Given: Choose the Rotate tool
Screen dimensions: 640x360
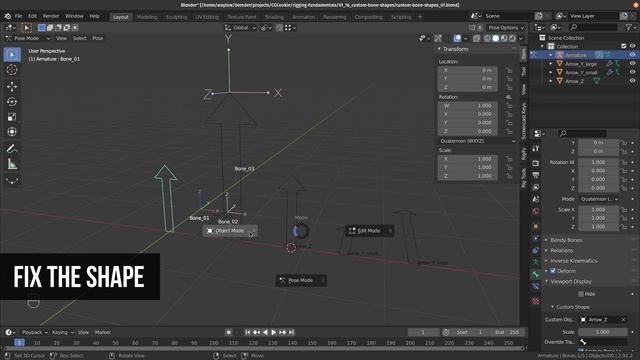Looking at the screenshot, I should click(x=12, y=102).
